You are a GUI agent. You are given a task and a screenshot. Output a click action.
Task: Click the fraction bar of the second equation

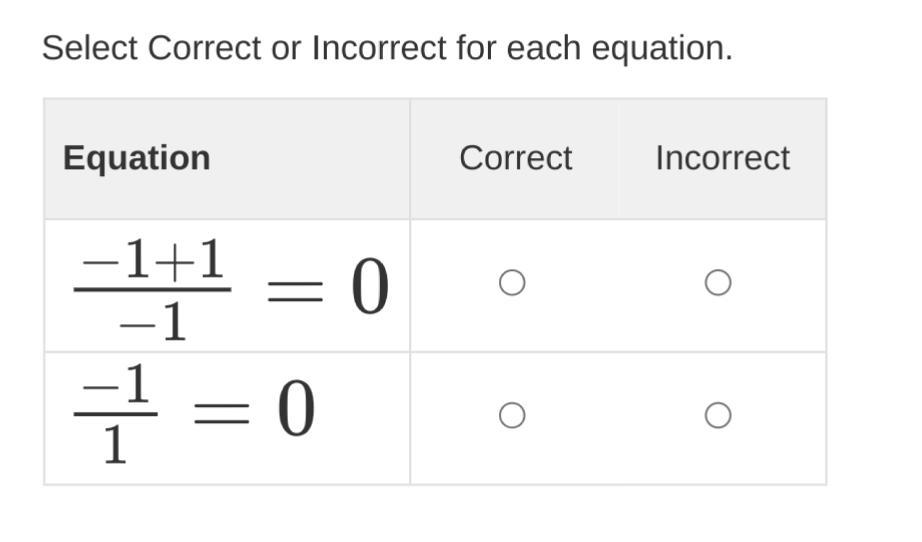(116, 414)
